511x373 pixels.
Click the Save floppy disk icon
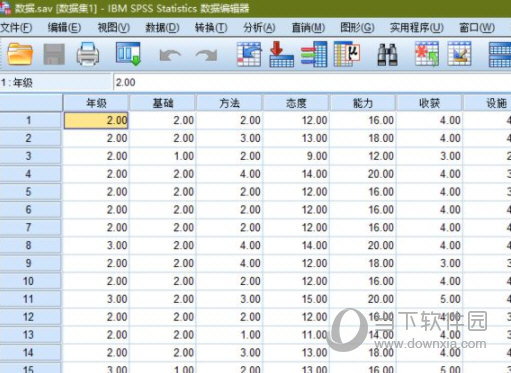(54, 54)
